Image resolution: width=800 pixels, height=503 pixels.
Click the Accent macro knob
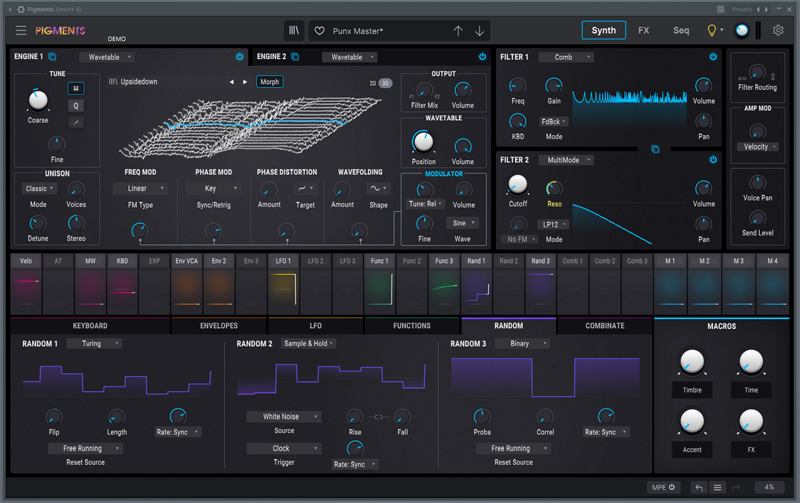tap(692, 421)
